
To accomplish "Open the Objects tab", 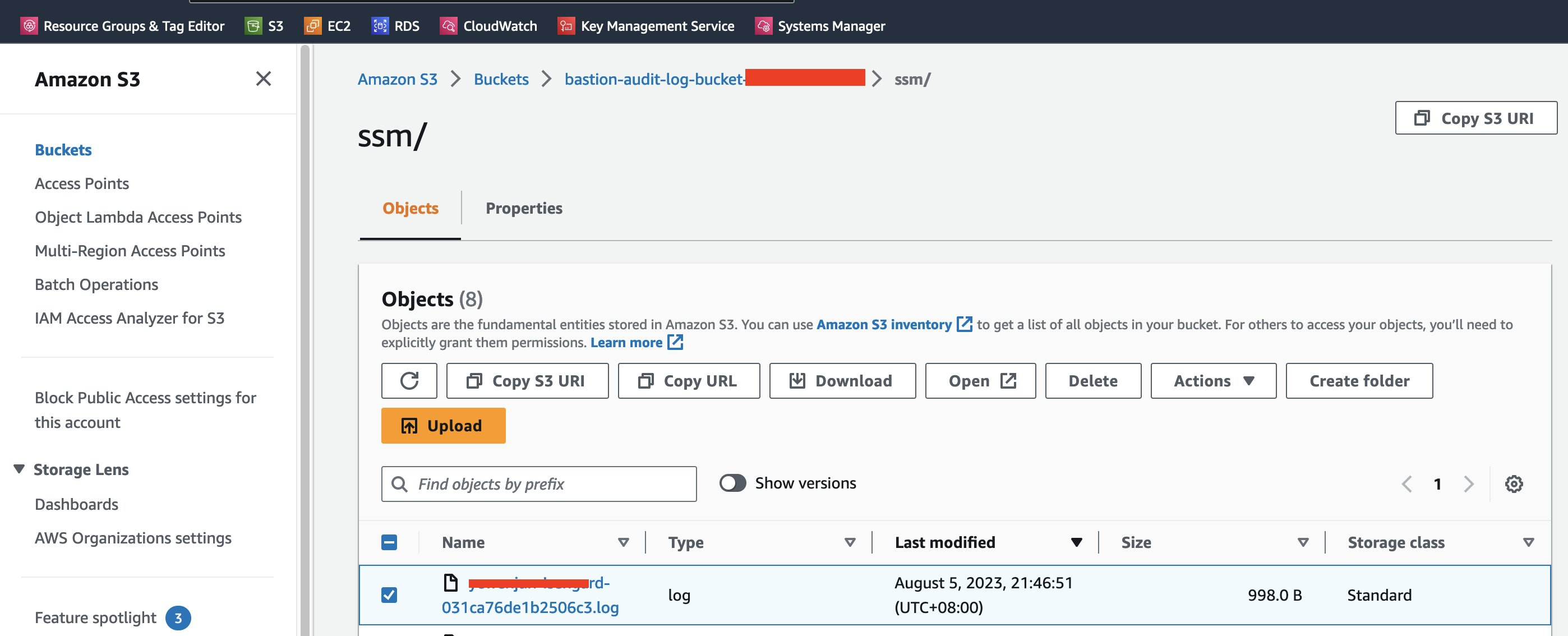I will click(x=411, y=207).
